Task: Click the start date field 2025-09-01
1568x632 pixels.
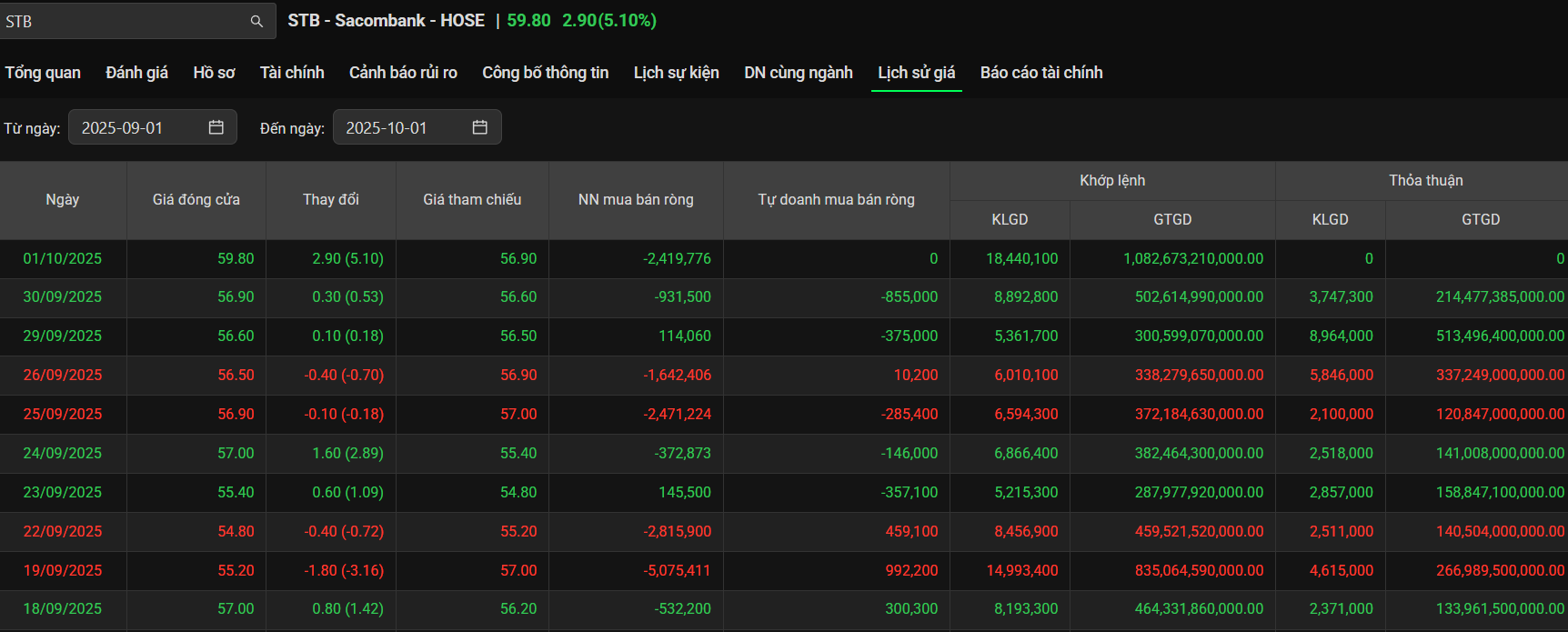Action: (136, 127)
